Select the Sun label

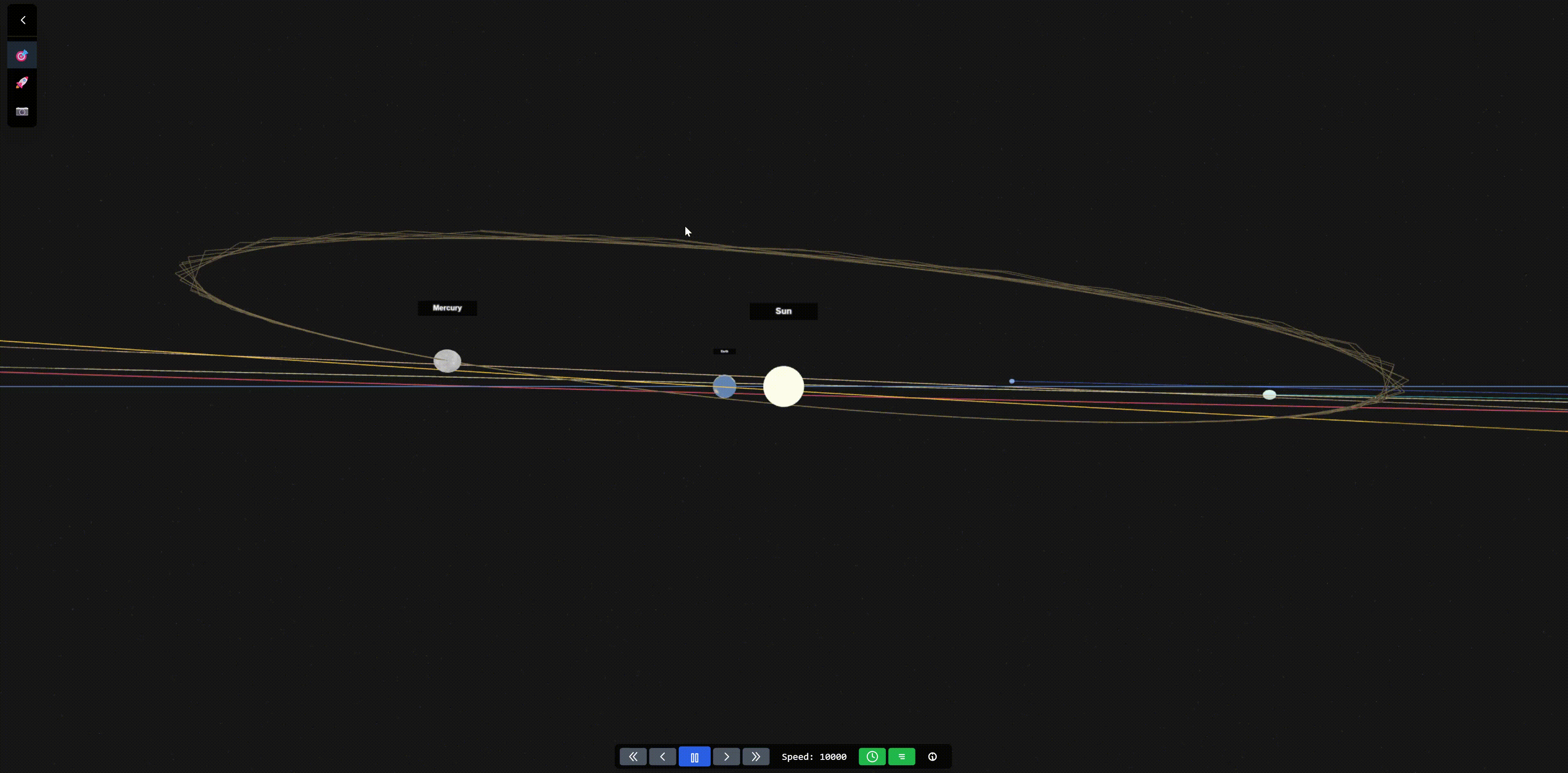pyautogui.click(x=784, y=310)
